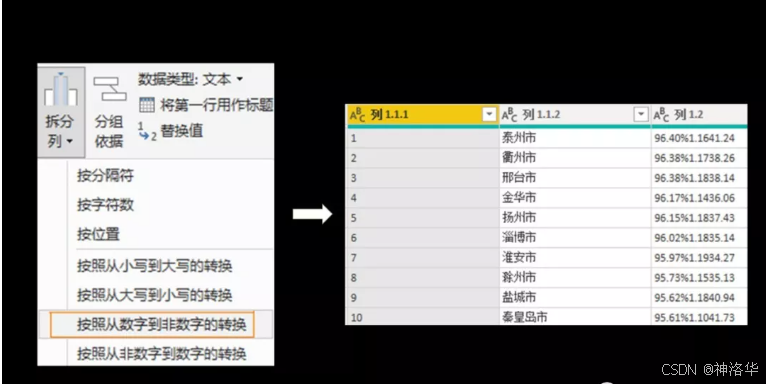
Task: Open the filter dropdown of 列 1.1.2
Action: tap(640, 114)
